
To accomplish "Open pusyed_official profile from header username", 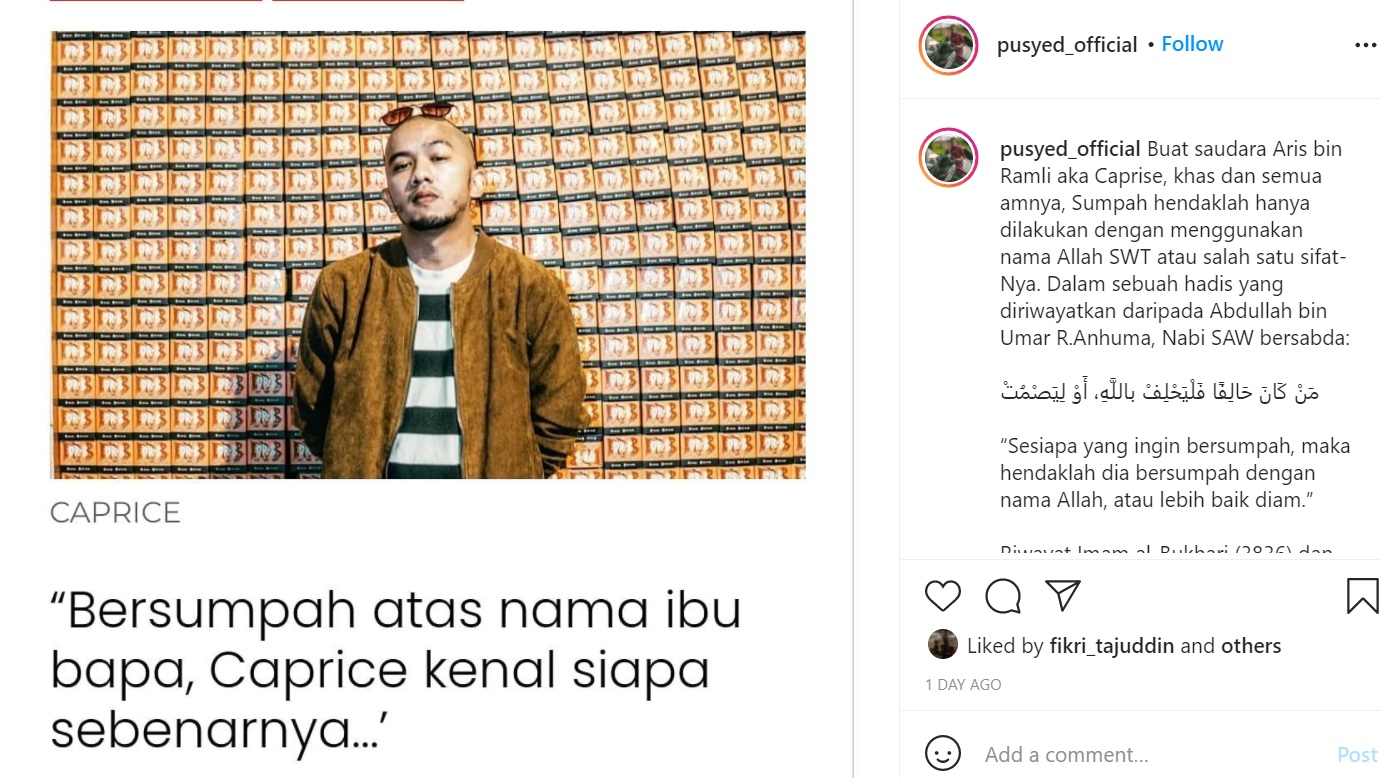I will coord(1067,45).
